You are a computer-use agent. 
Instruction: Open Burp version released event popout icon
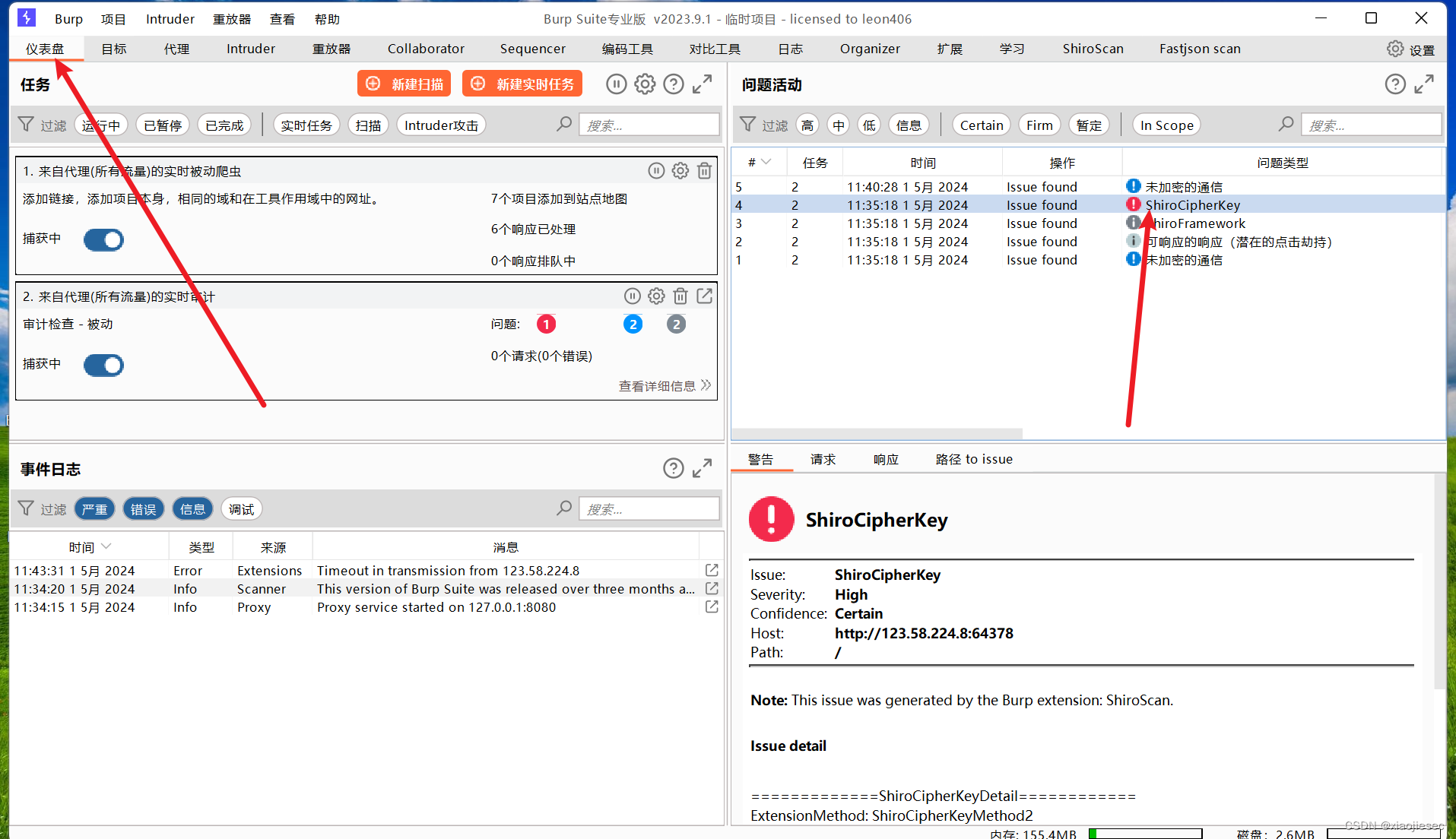(712, 588)
